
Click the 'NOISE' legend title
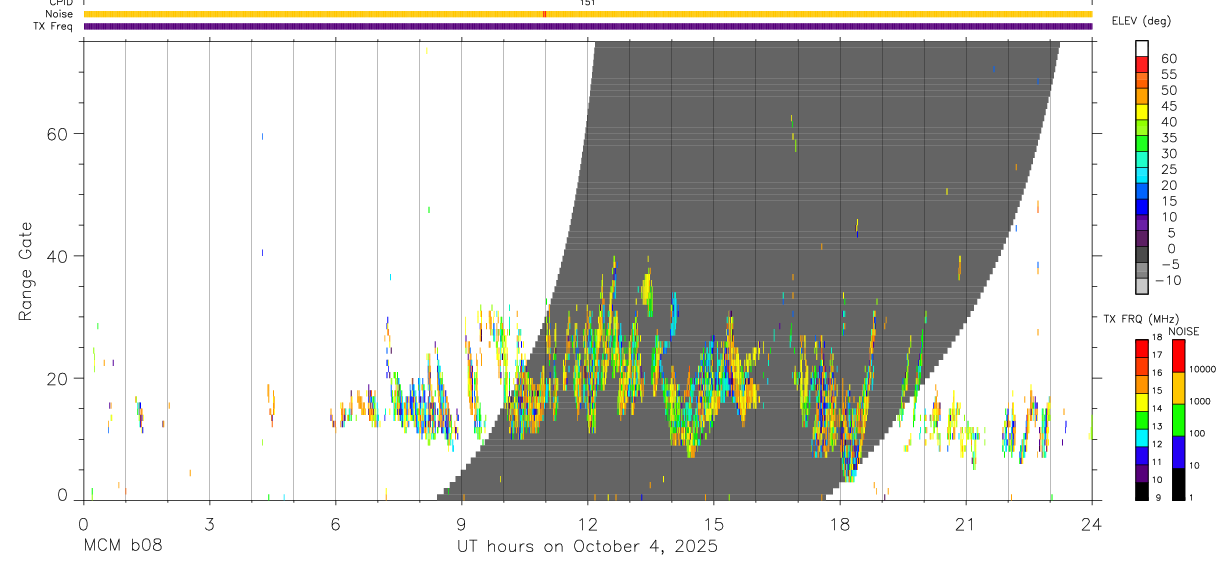1183,331
